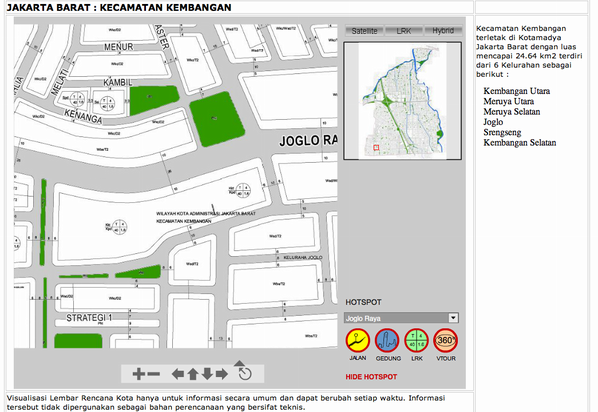Click the KAMBIL street label on map
This screenshot has height=412, width=598.
(117, 82)
